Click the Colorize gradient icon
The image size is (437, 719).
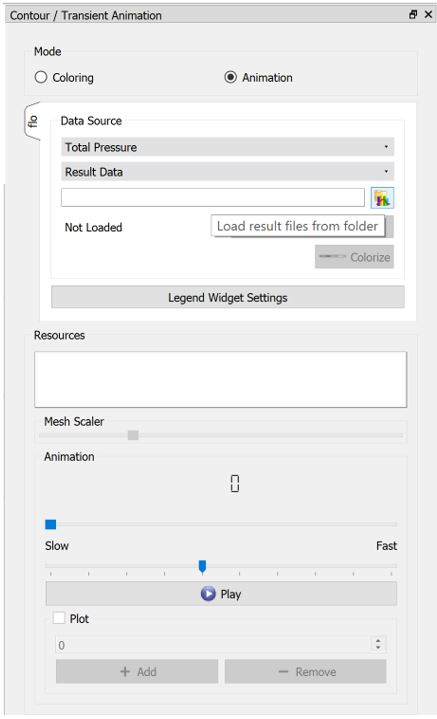(x=332, y=256)
